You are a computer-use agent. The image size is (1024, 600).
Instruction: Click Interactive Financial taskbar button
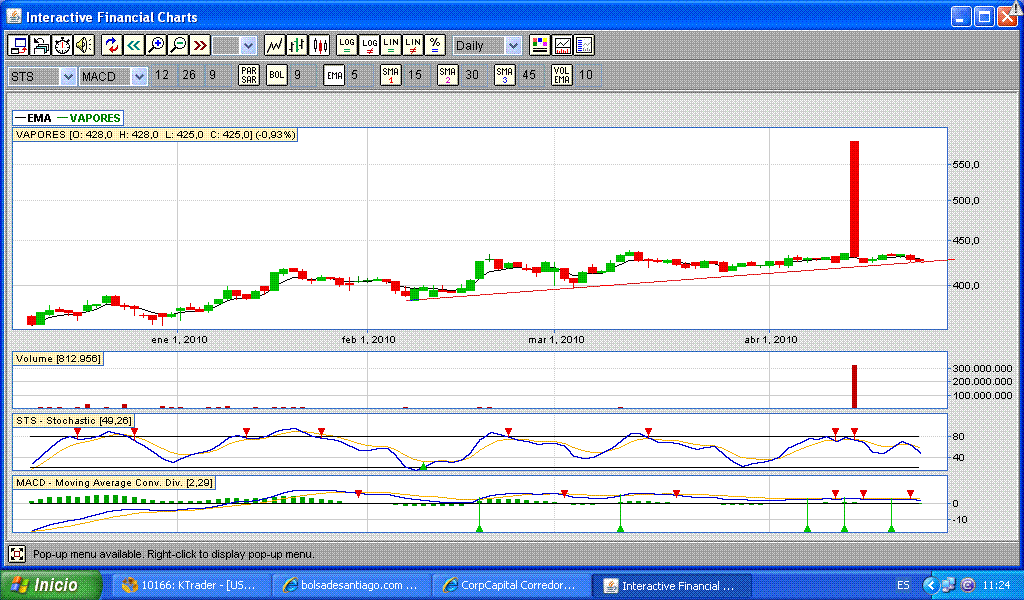click(x=671, y=586)
